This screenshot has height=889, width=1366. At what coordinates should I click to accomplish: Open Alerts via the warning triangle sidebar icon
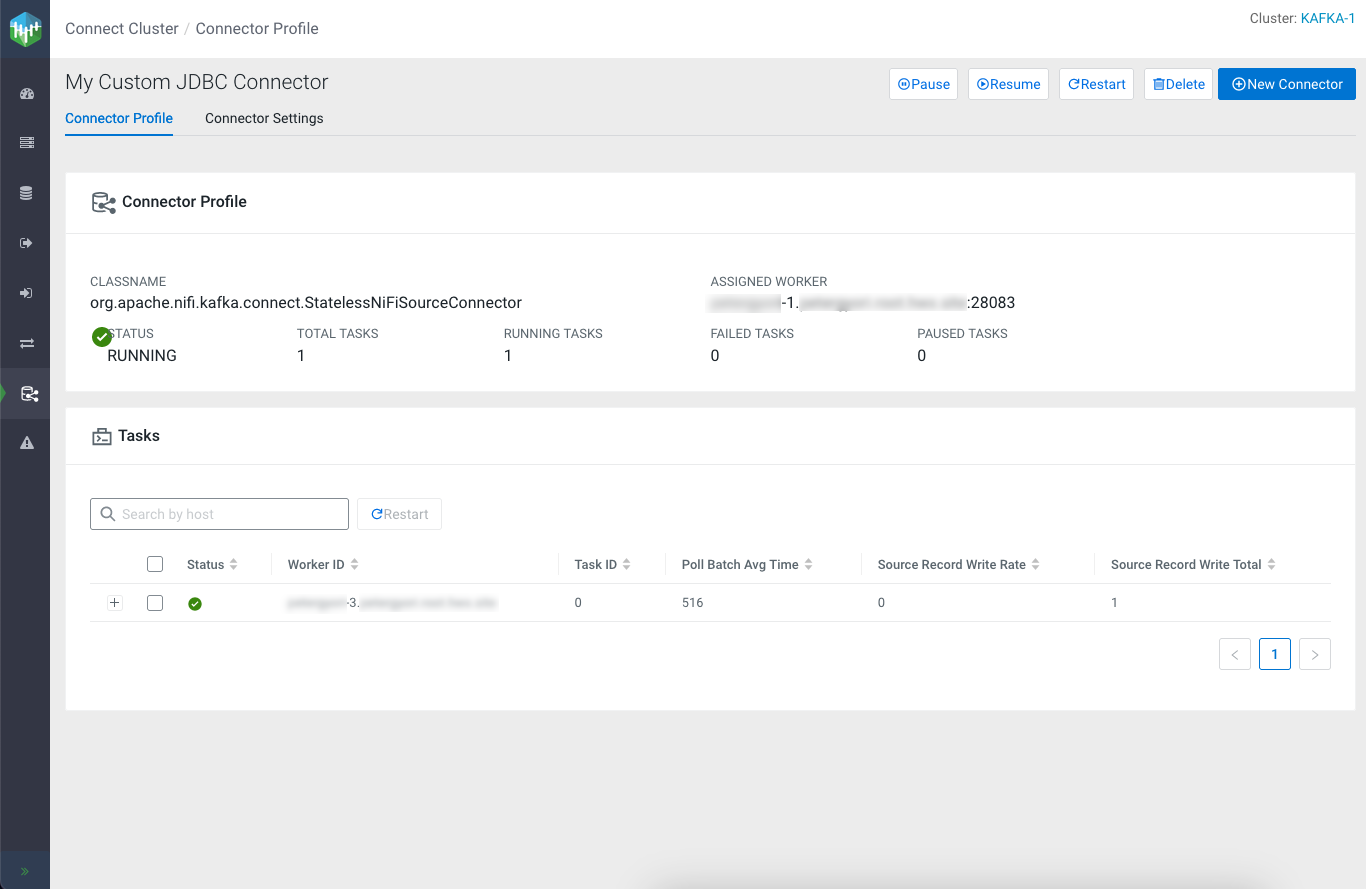pyautogui.click(x=27, y=443)
